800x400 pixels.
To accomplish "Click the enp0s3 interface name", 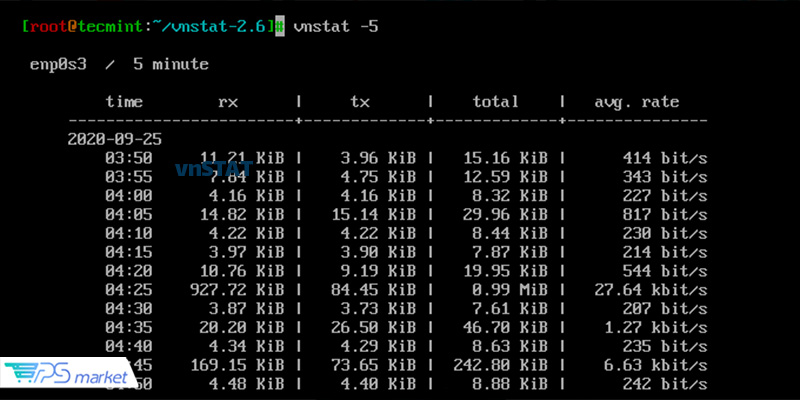I will click(58, 65).
